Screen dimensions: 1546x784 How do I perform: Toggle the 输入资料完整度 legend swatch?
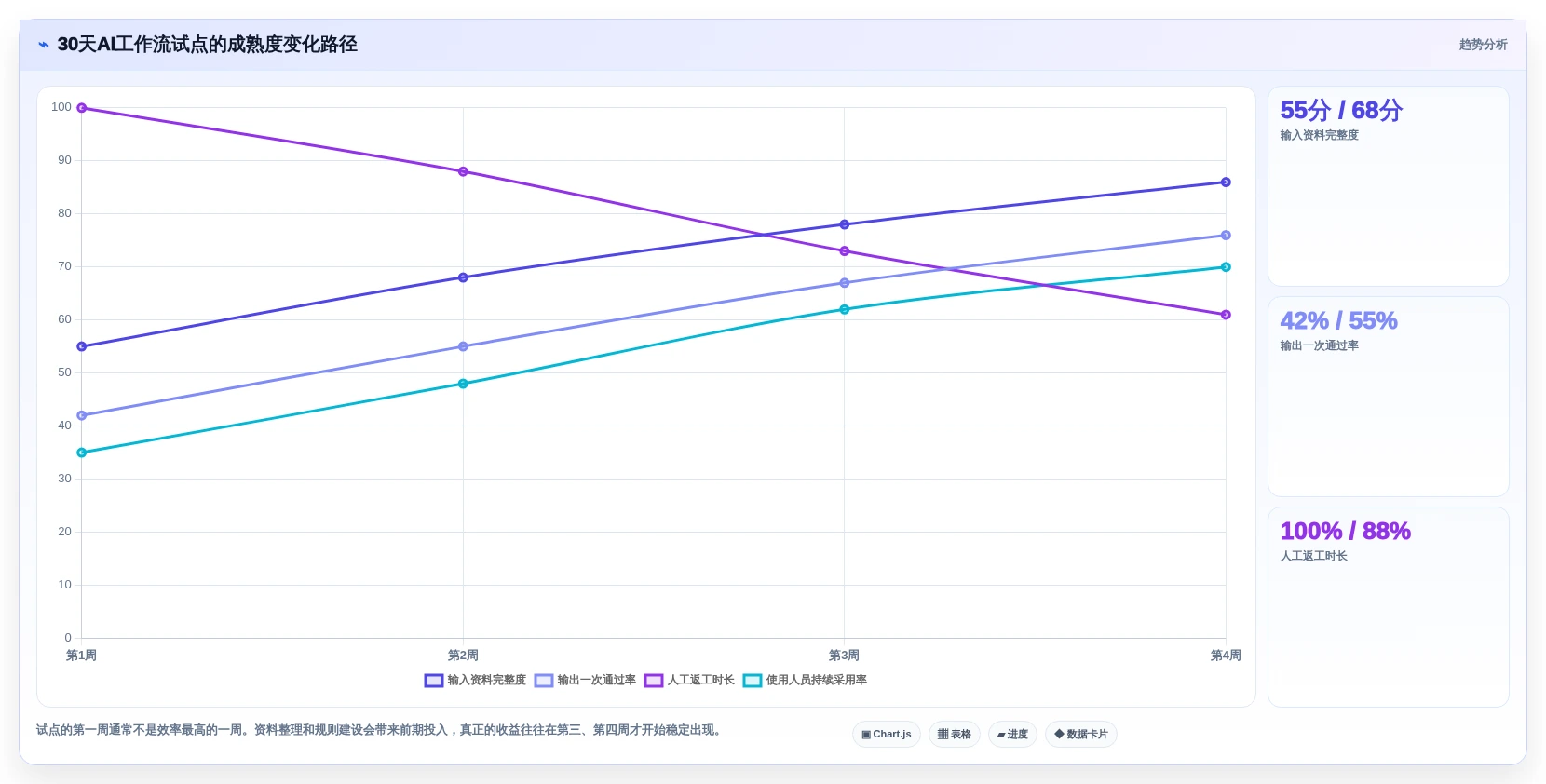434,681
